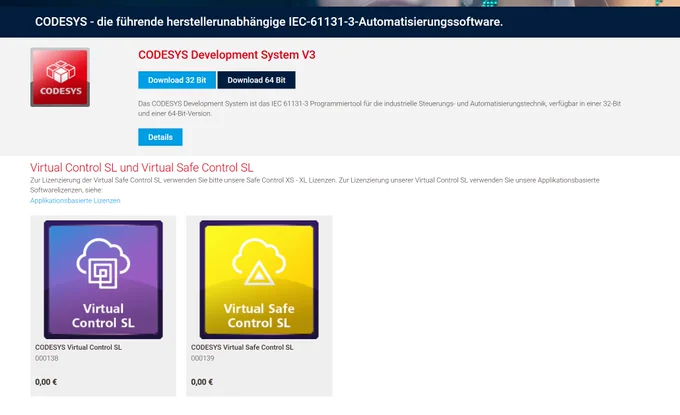Click the Download 64 Bit button
680x415 pixels.
[256, 80]
